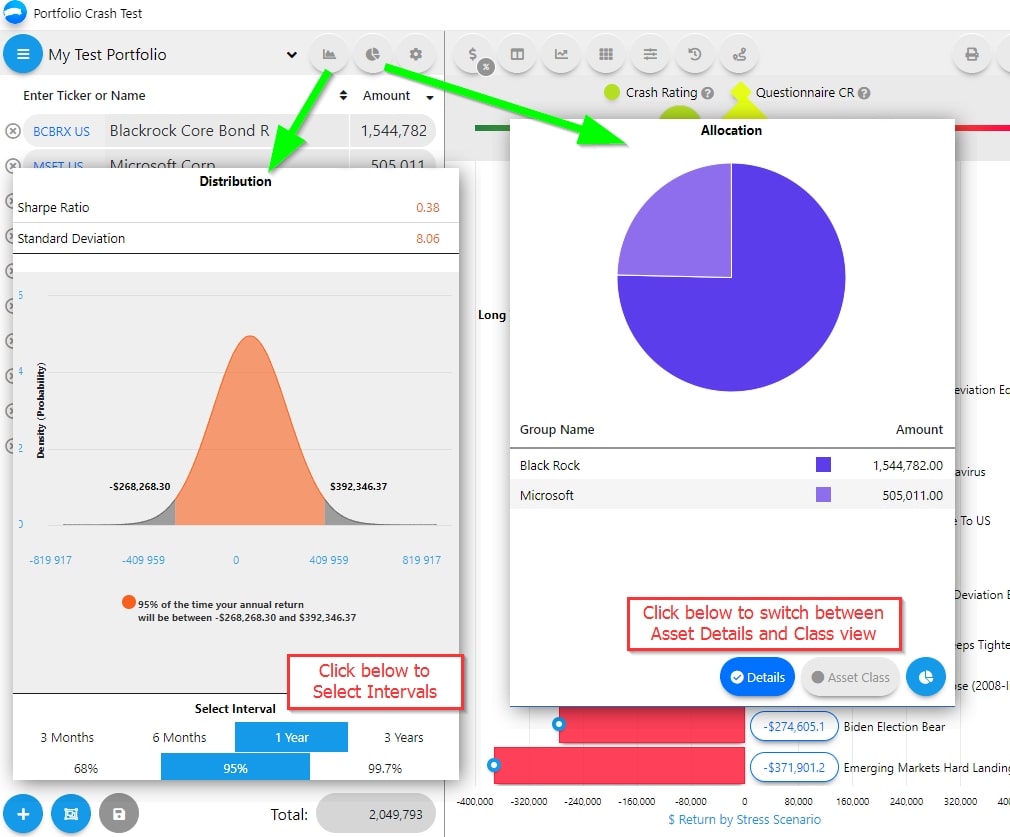Select the 3 Months interval tab
Image resolution: width=1010 pixels, height=837 pixels.
tap(67, 737)
